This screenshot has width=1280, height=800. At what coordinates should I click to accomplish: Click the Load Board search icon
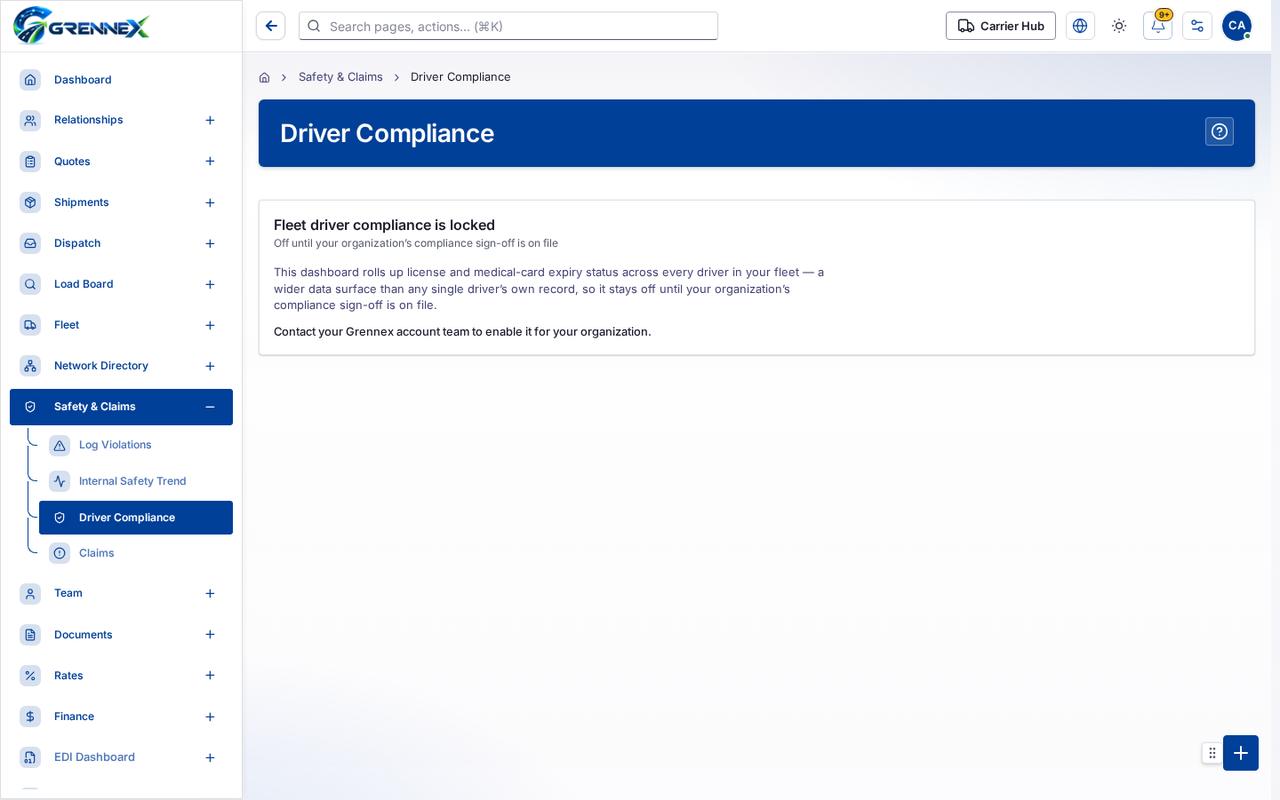pyautogui.click(x=31, y=284)
